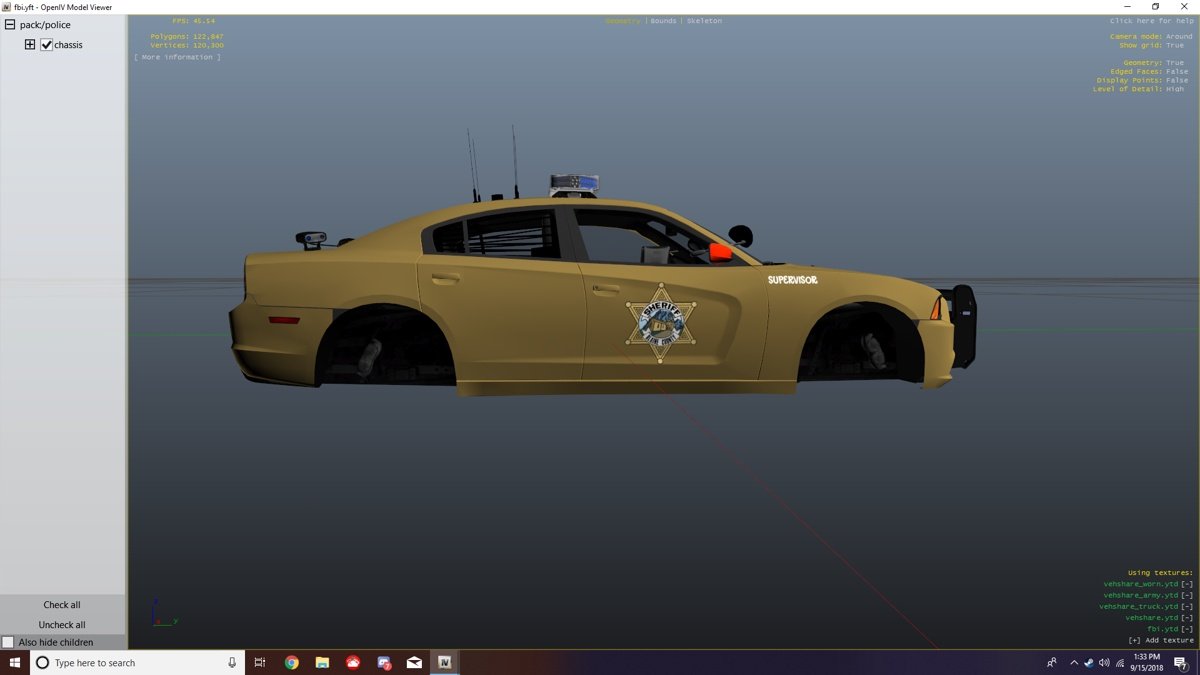1200x675 pixels.
Task: Enable the Also hide children checkbox
Action: 8,642
